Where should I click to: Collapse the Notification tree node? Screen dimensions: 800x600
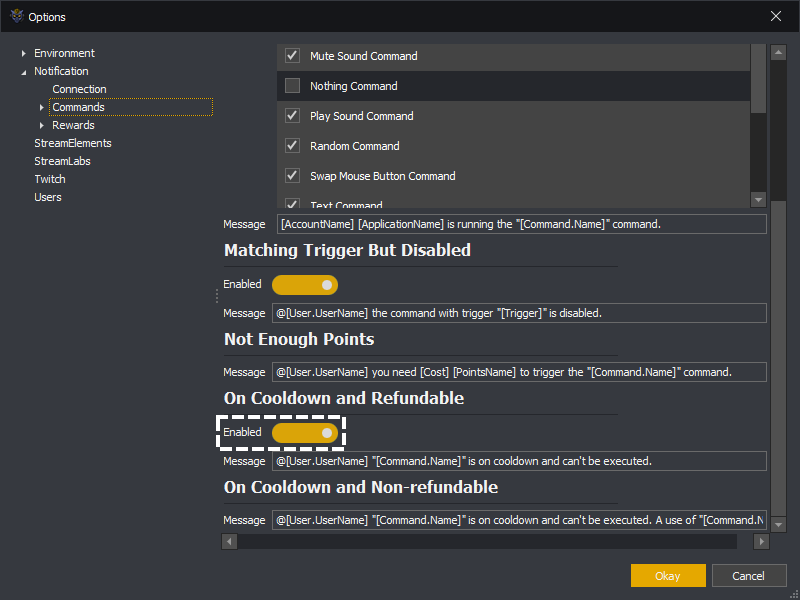tap(23, 72)
